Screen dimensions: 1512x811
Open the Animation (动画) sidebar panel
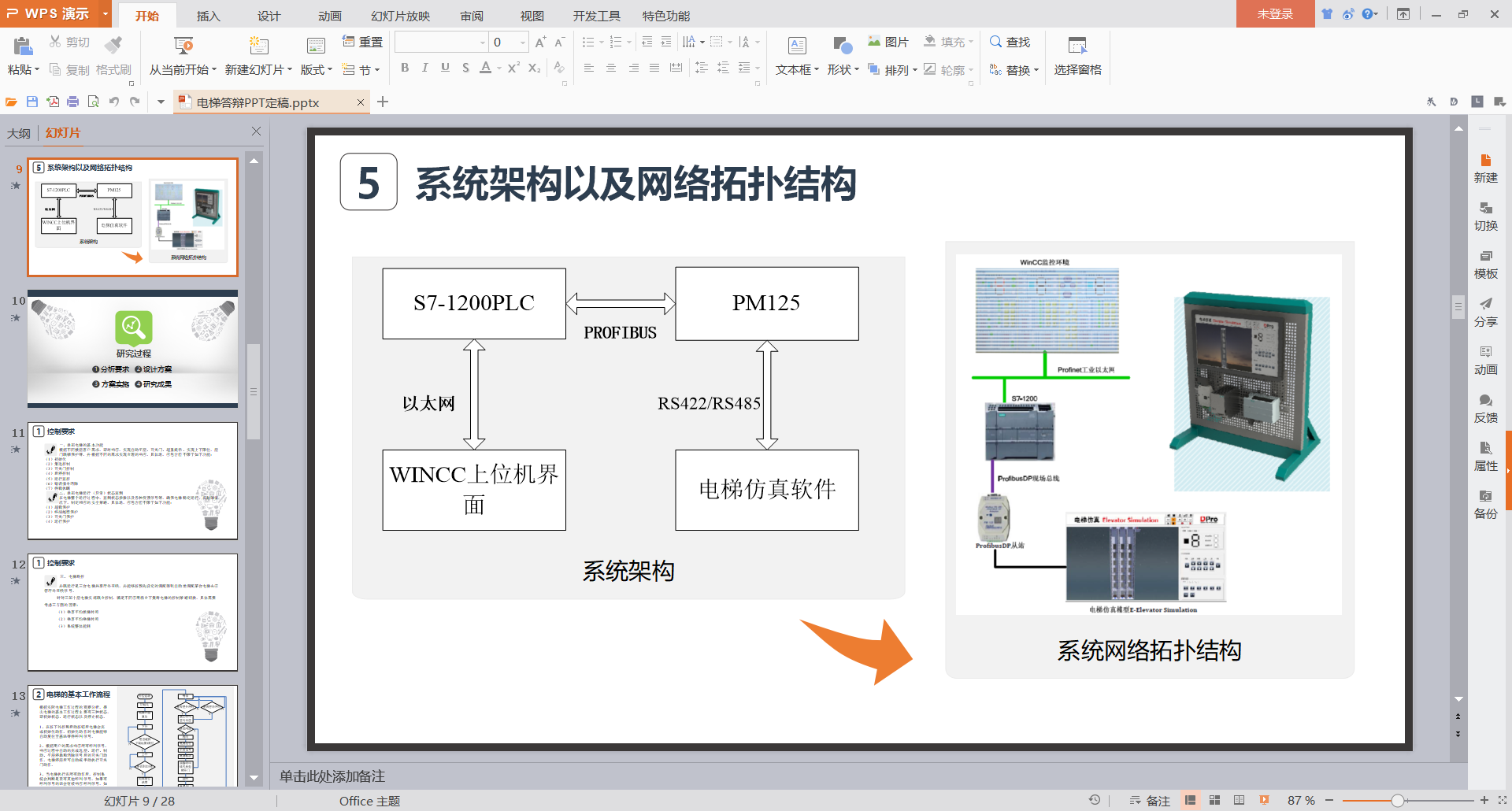(x=1485, y=360)
